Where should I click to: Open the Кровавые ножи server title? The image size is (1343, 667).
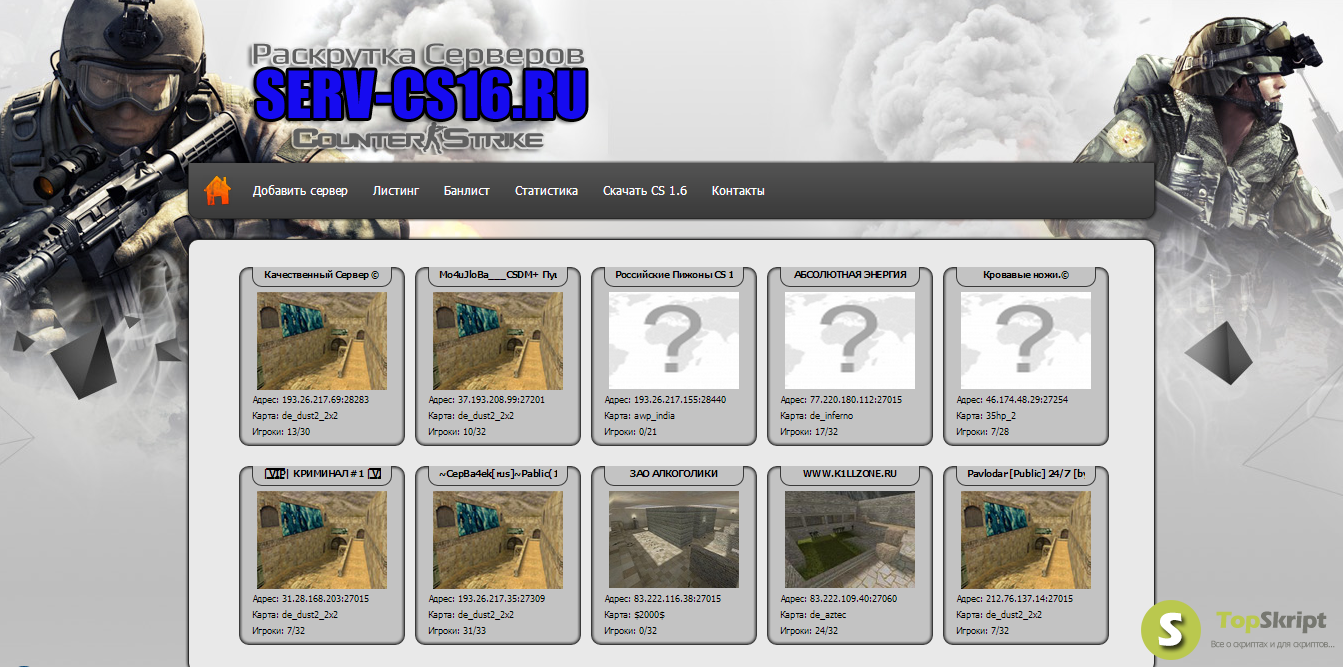click(x=1026, y=274)
